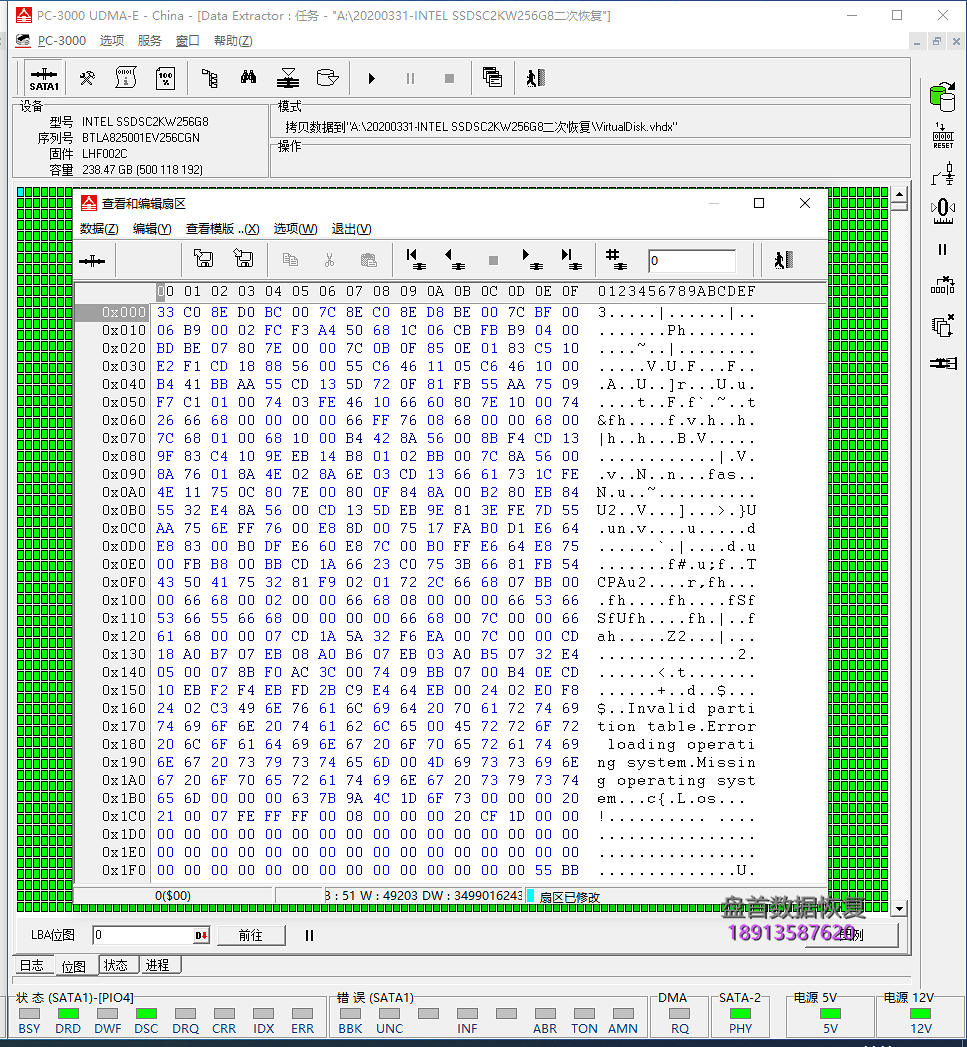Click the paste icon in sector editor
This screenshot has height=1047, width=967.
[x=369, y=260]
